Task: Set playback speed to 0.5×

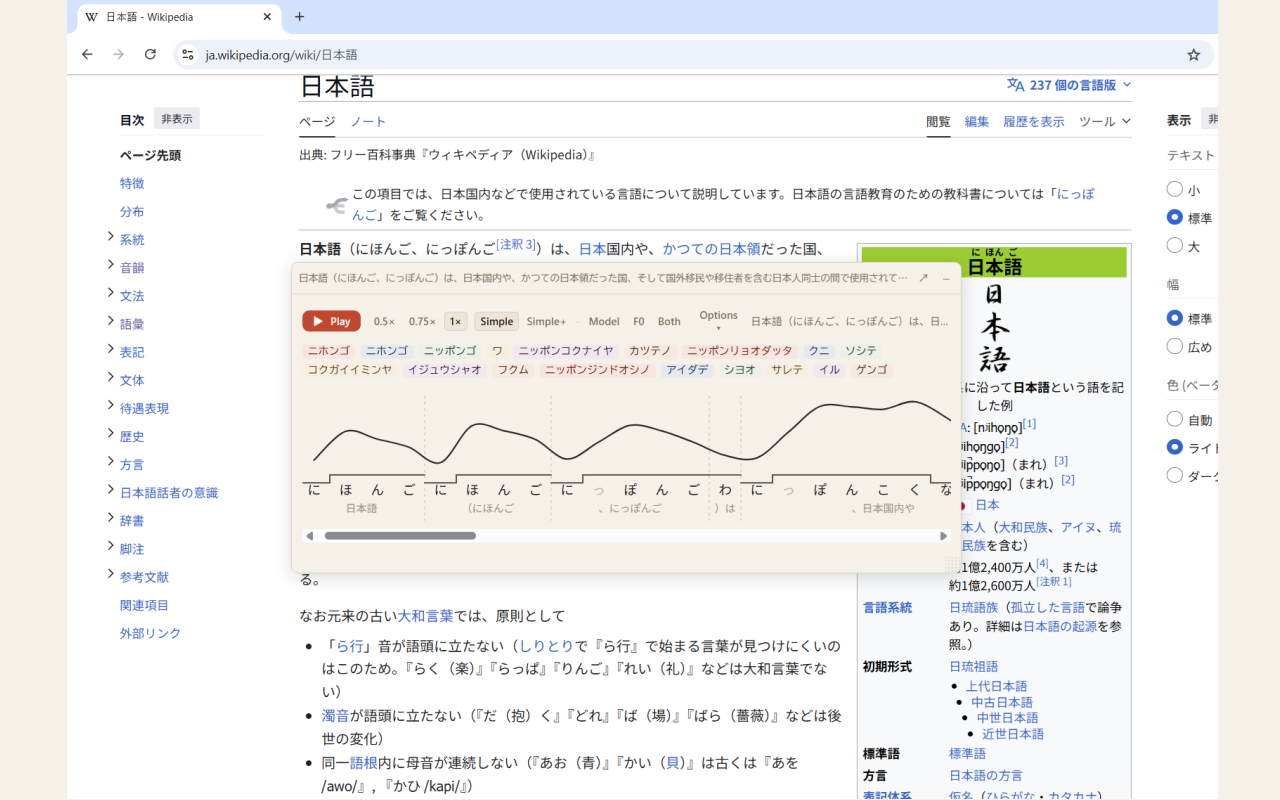Action: tap(384, 321)
